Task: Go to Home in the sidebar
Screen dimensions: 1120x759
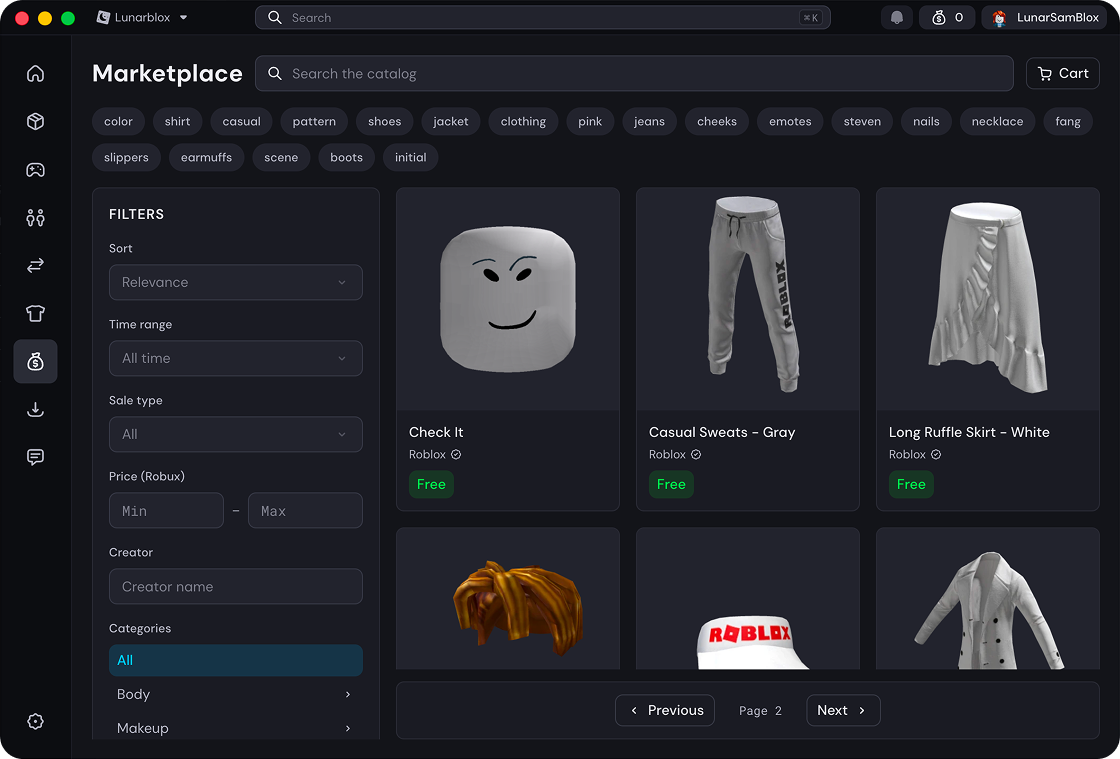Action: 35,74
